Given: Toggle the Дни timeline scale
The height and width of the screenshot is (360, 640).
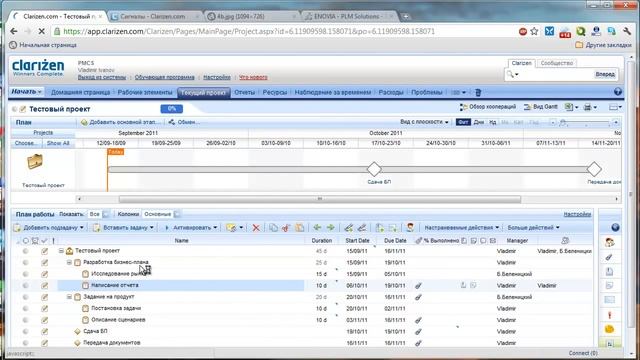Looking at the screenshot, I should tap(479, 122).
